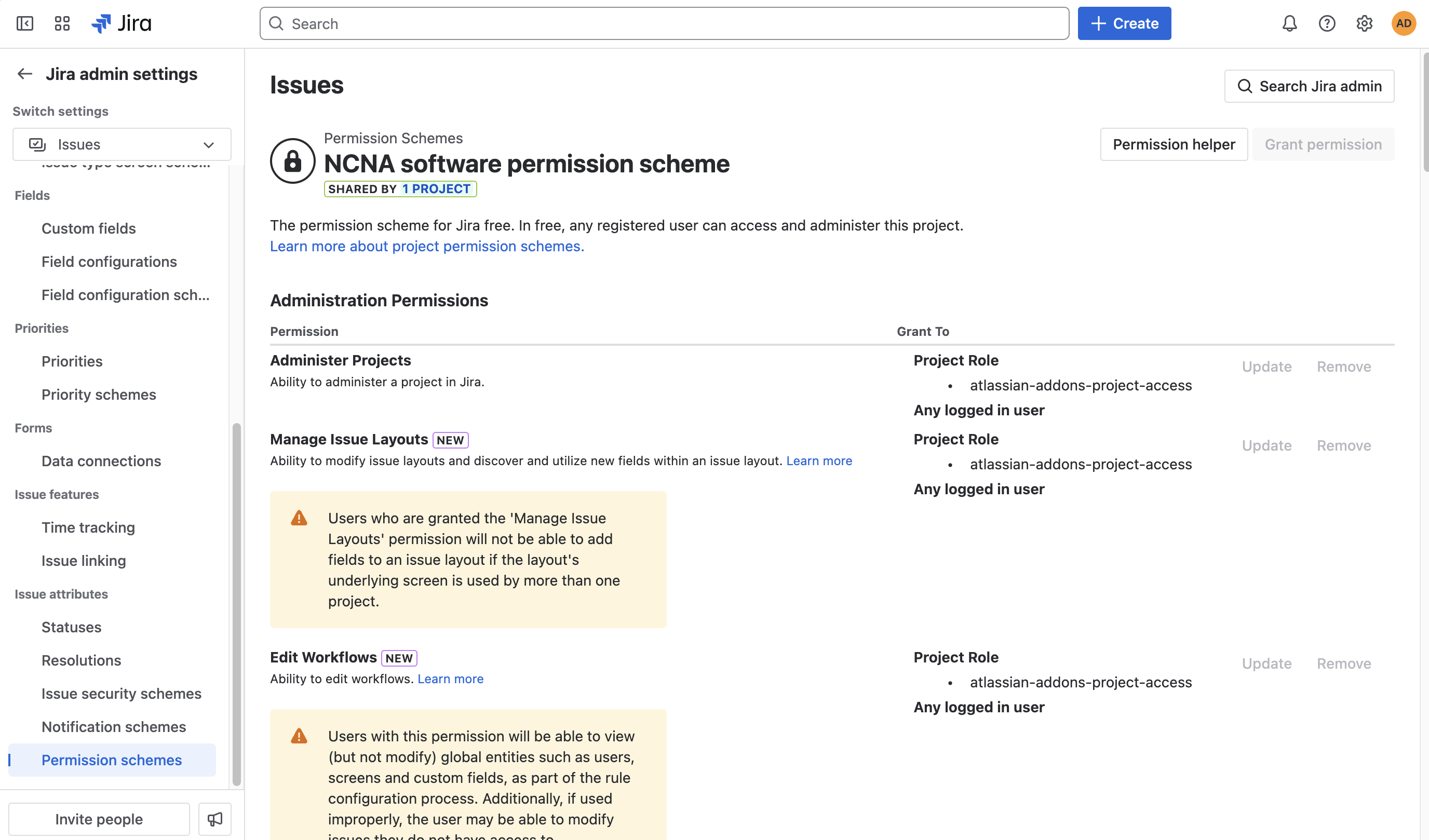Click the Create button

pos(1125,23)
